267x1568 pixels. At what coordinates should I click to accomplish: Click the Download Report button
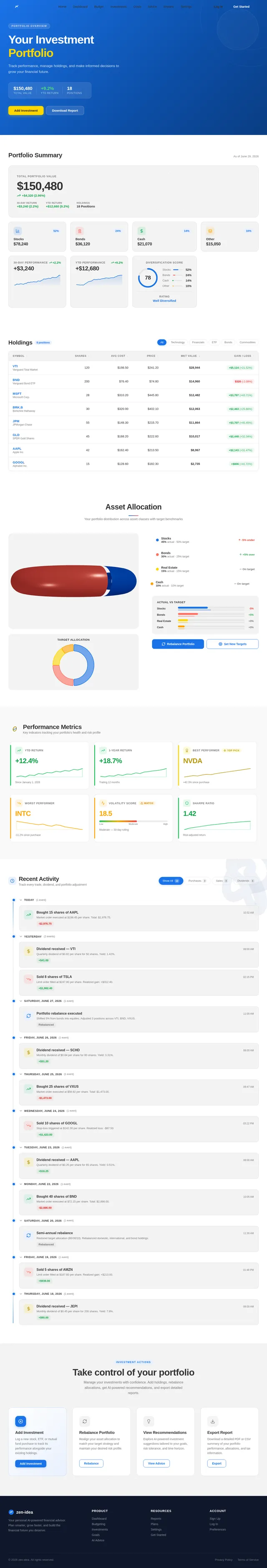pyautogui.click(x=65, y=111)
